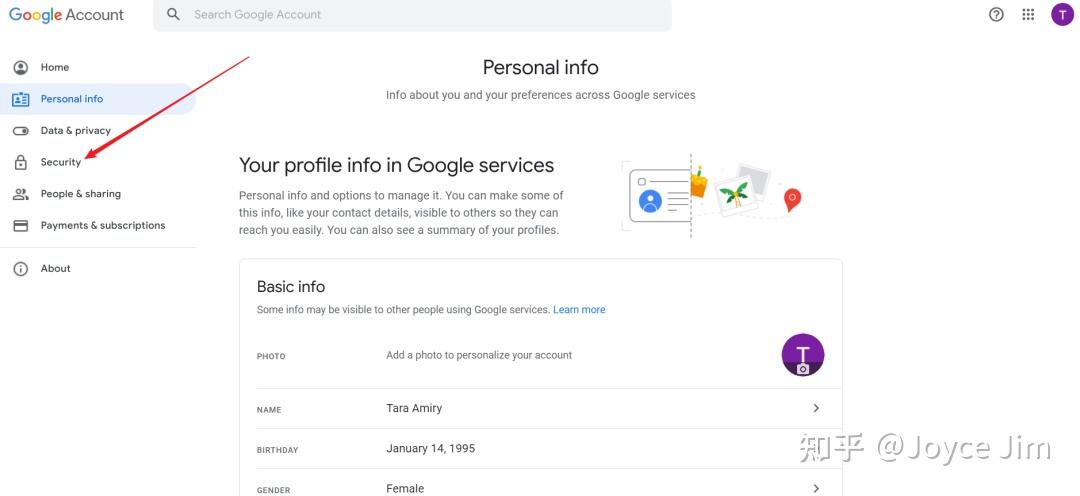The image size is (1080, 496).
Task: Click the About info icon
Action: click(20, 269)
